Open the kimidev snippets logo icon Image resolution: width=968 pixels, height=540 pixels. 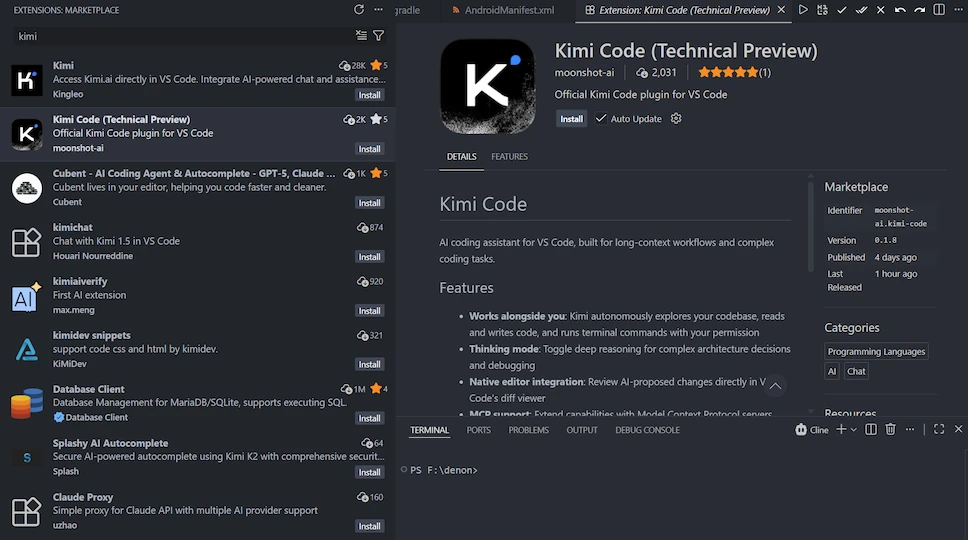[27, 350]
